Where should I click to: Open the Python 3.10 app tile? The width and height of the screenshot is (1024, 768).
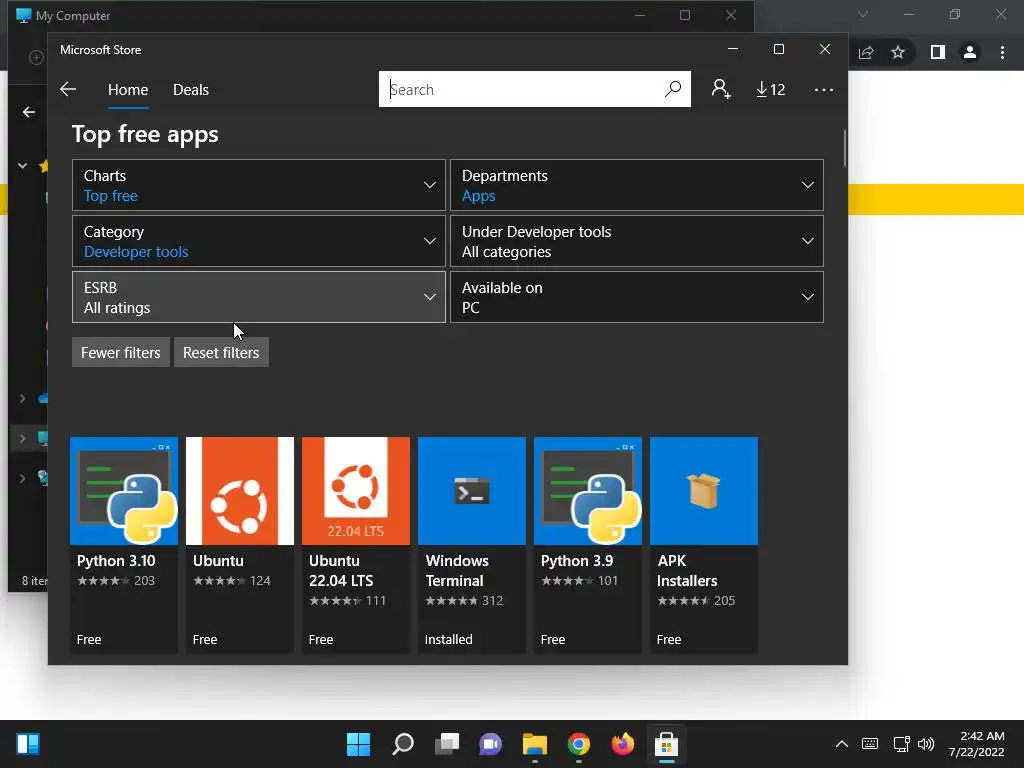click(124, 545)
